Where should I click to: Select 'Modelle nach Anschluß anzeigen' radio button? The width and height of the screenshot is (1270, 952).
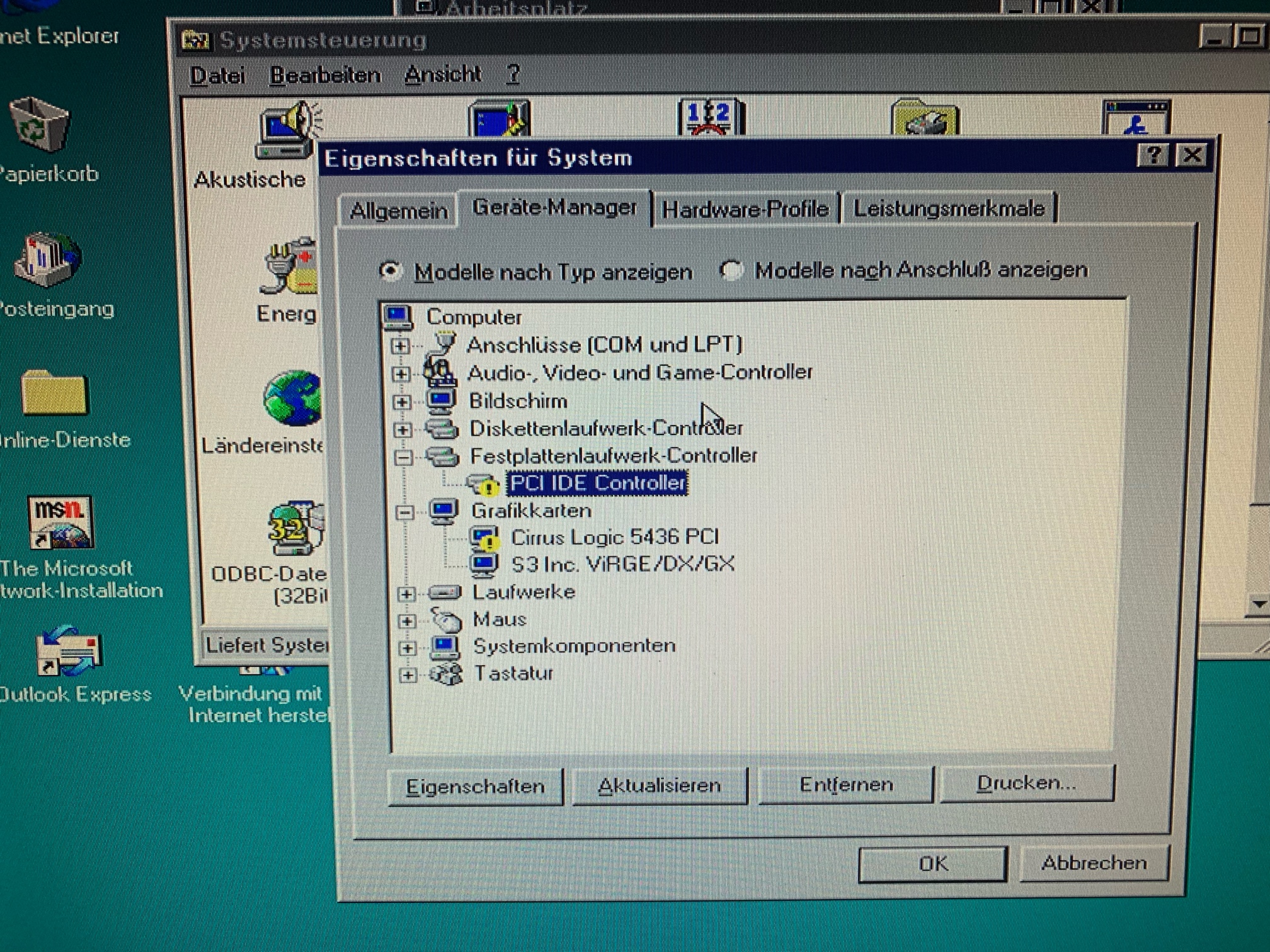[x=731, y=271]
